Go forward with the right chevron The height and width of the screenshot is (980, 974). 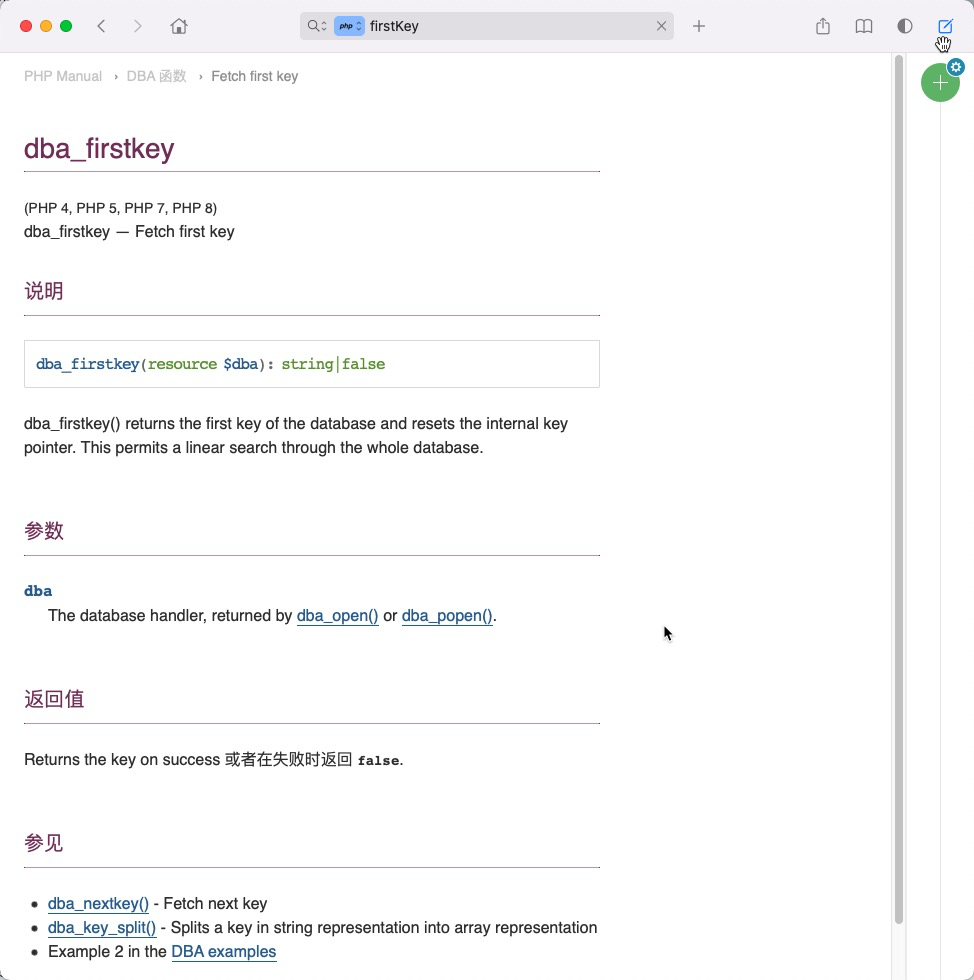click(138, 26)
